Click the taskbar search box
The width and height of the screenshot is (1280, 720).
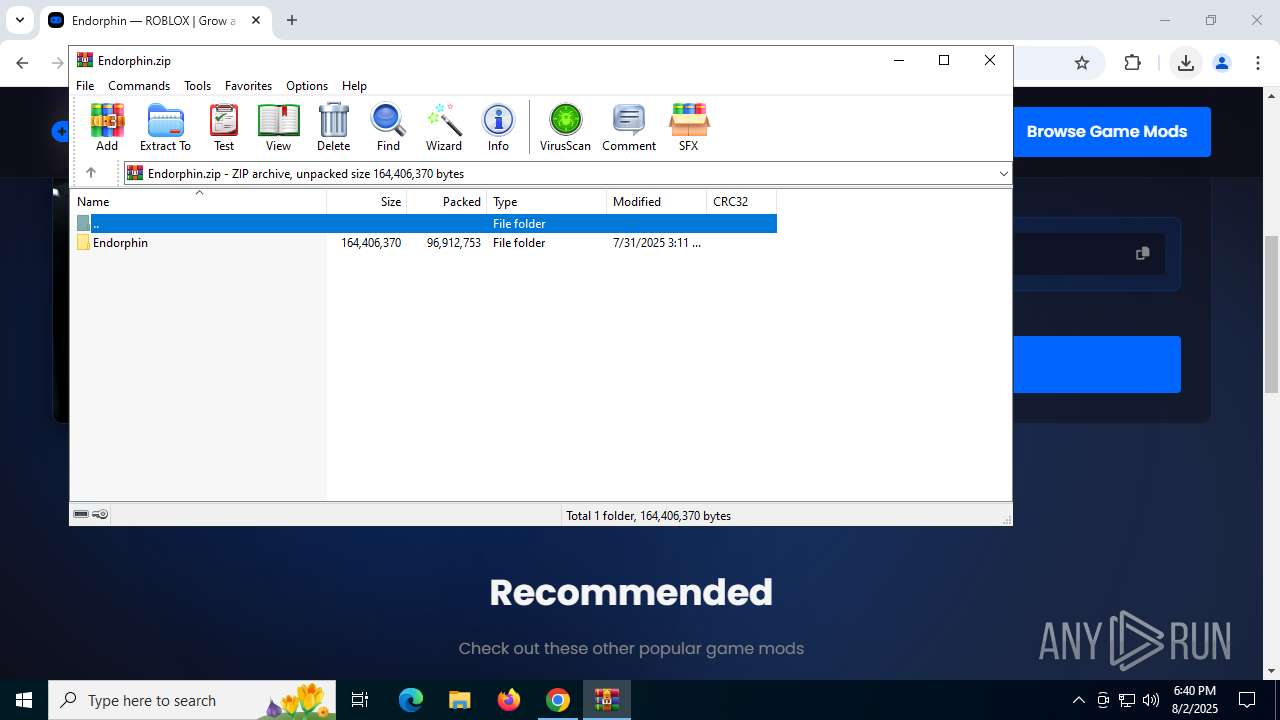193,700
